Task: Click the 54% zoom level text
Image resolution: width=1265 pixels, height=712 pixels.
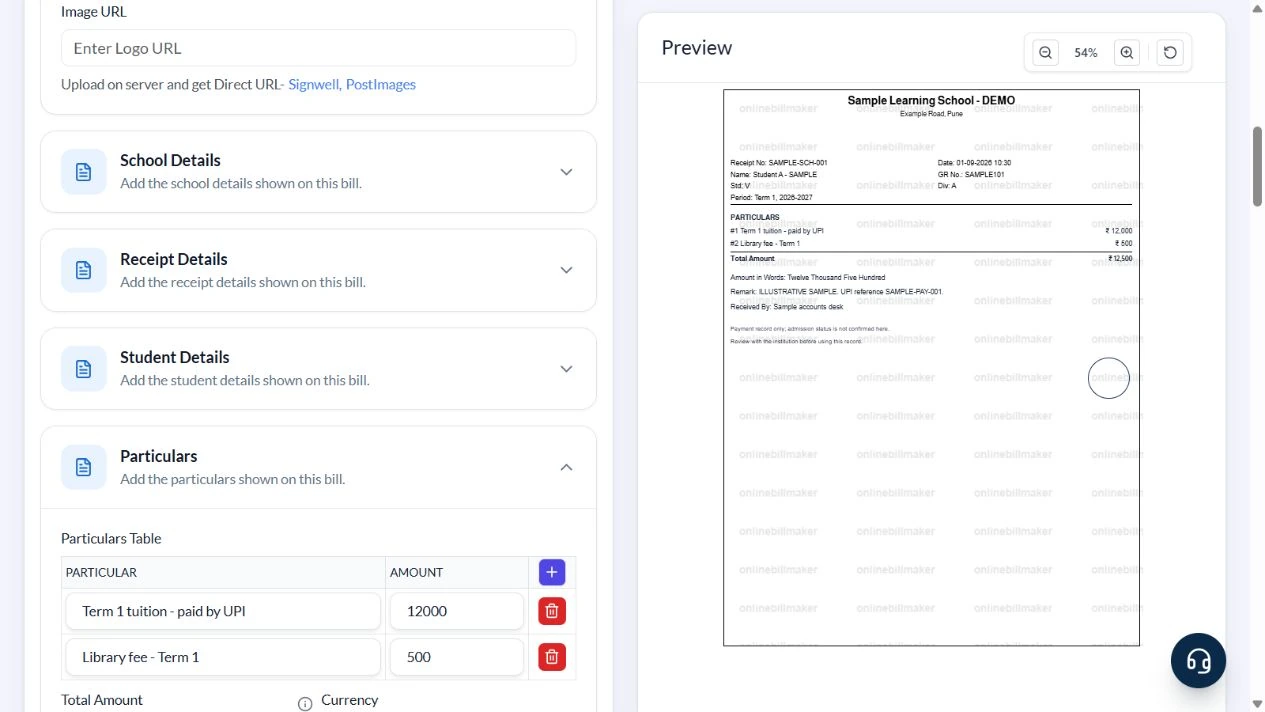Action: [1086, 53]
